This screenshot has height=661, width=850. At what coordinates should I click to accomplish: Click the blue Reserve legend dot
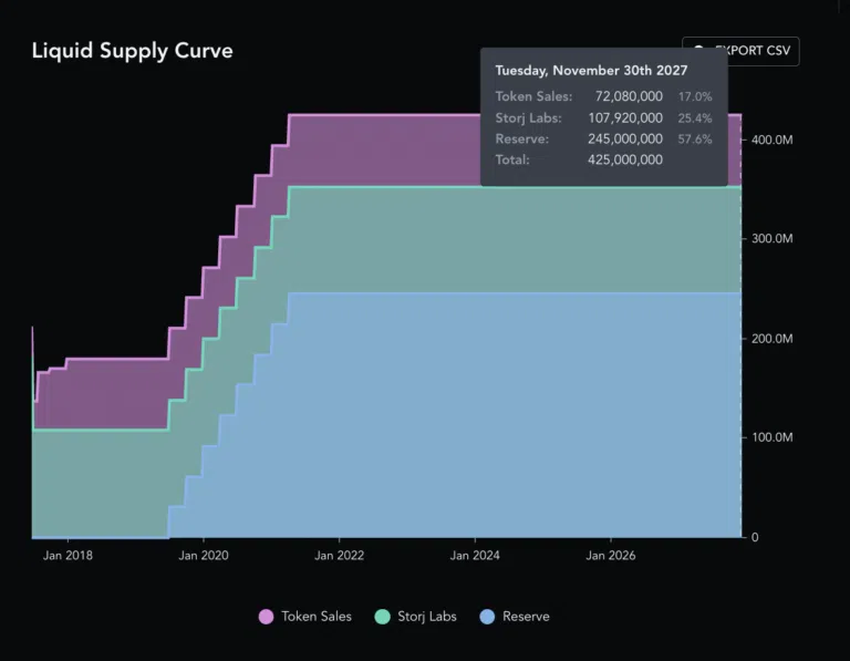coord(488,617)
